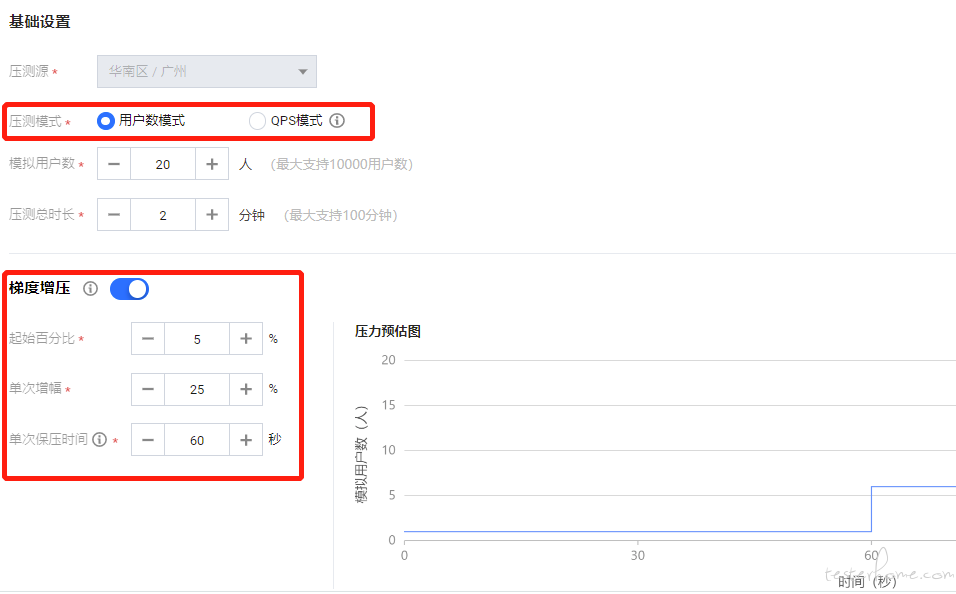Click the 基础设置 section heading
Image resolution: width=956 pixels, height=594 pixels.
pyautogui.click(x=40, y=21)
